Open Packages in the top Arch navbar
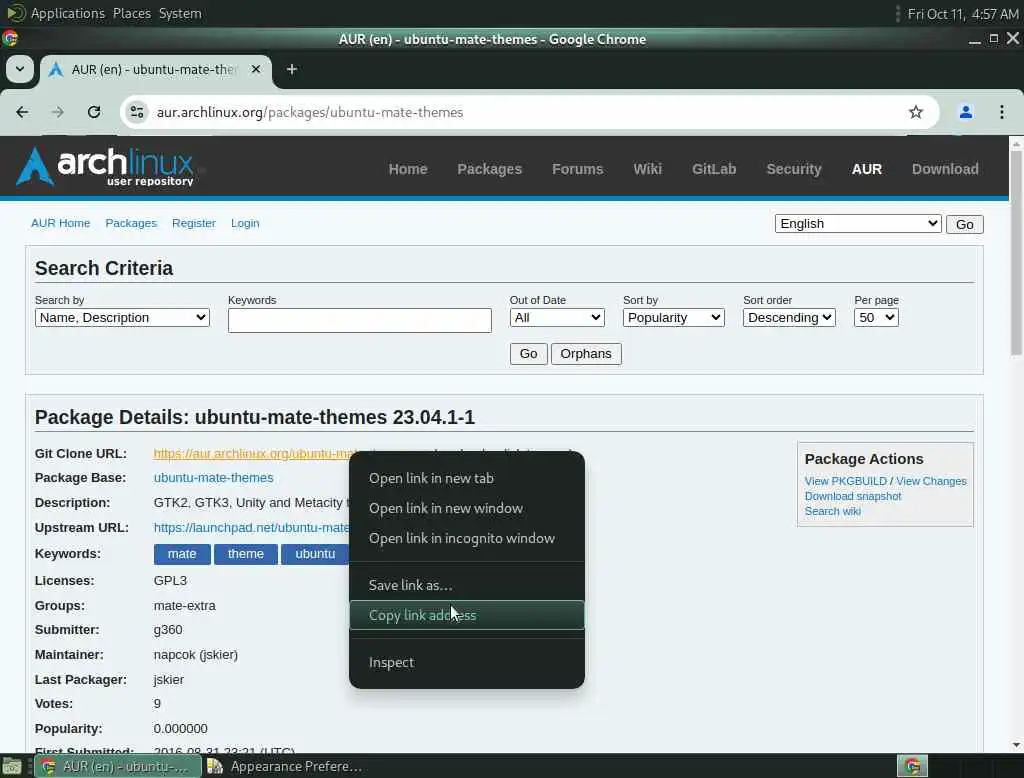 tap(489, 169)
